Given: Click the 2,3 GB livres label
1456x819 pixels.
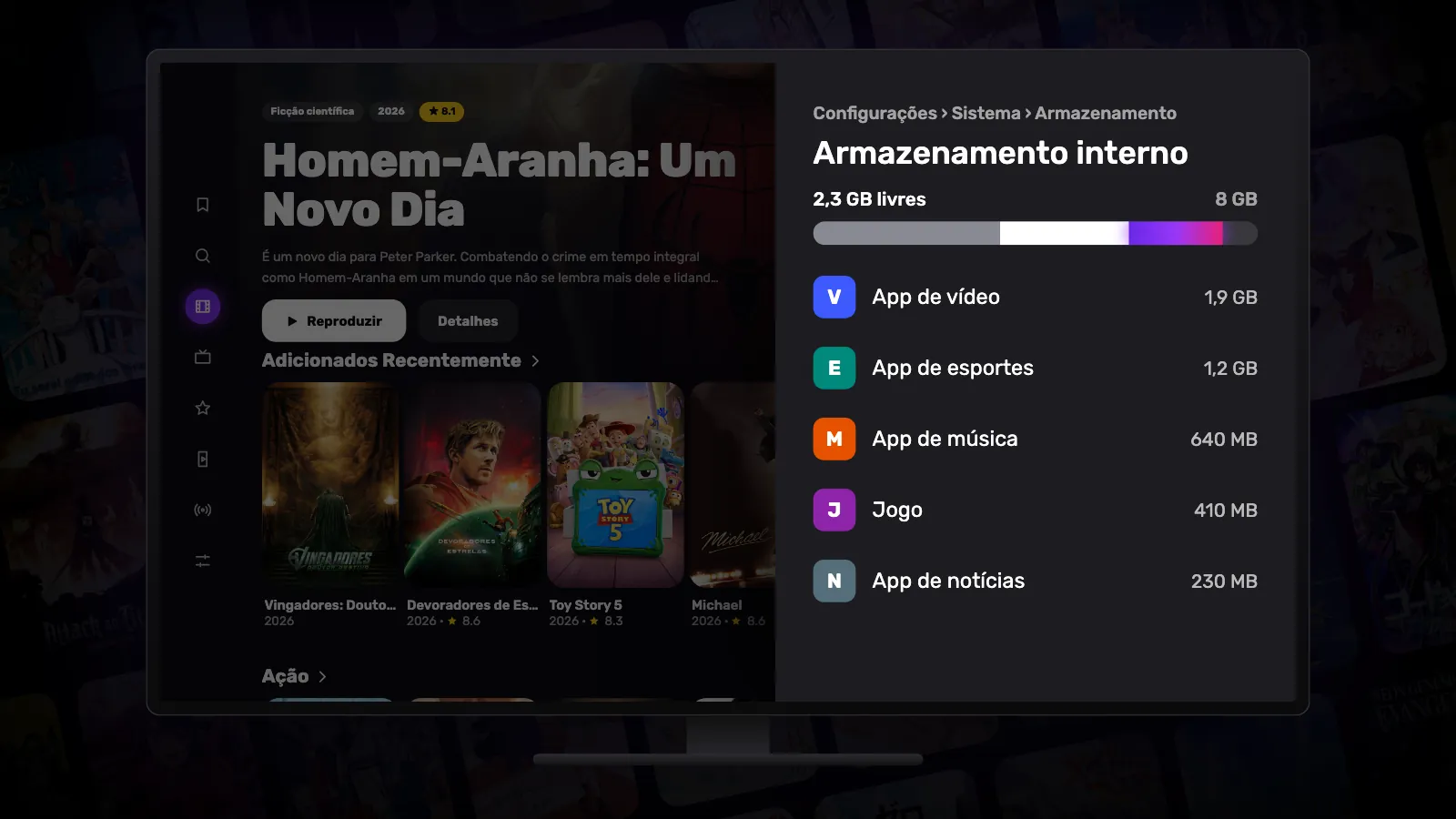Looking at the screenshot, I should pos(869,199).
